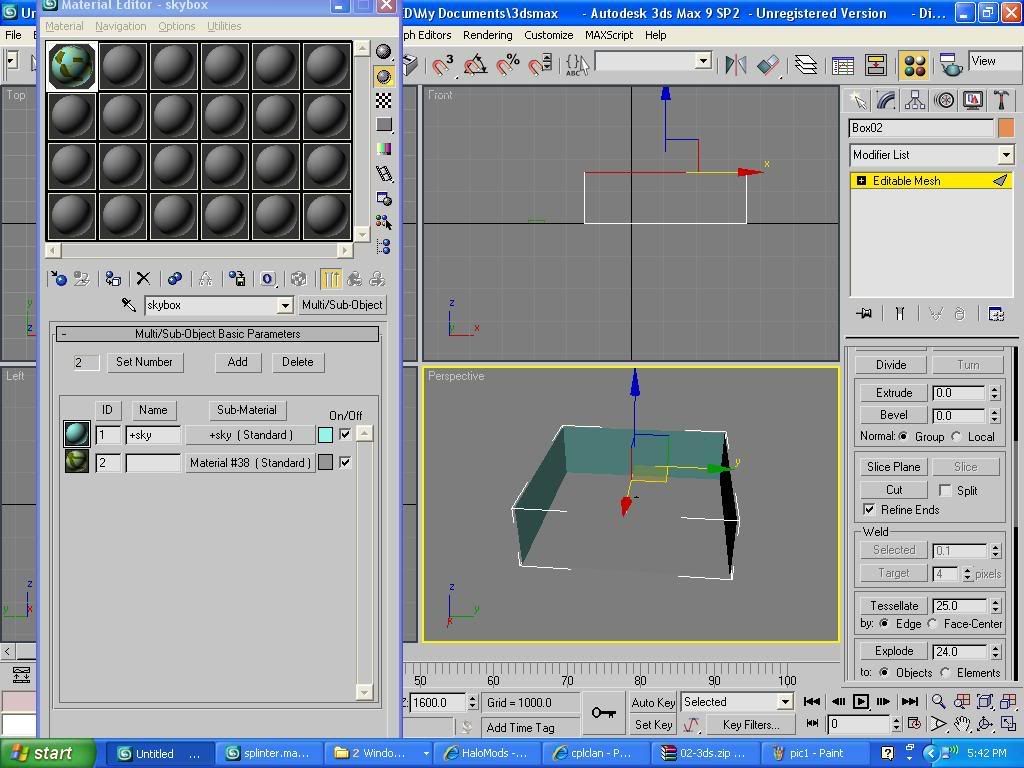Click Play Animation button
1024x768 pixels.
pyautogui.click(x=861, y=701)
